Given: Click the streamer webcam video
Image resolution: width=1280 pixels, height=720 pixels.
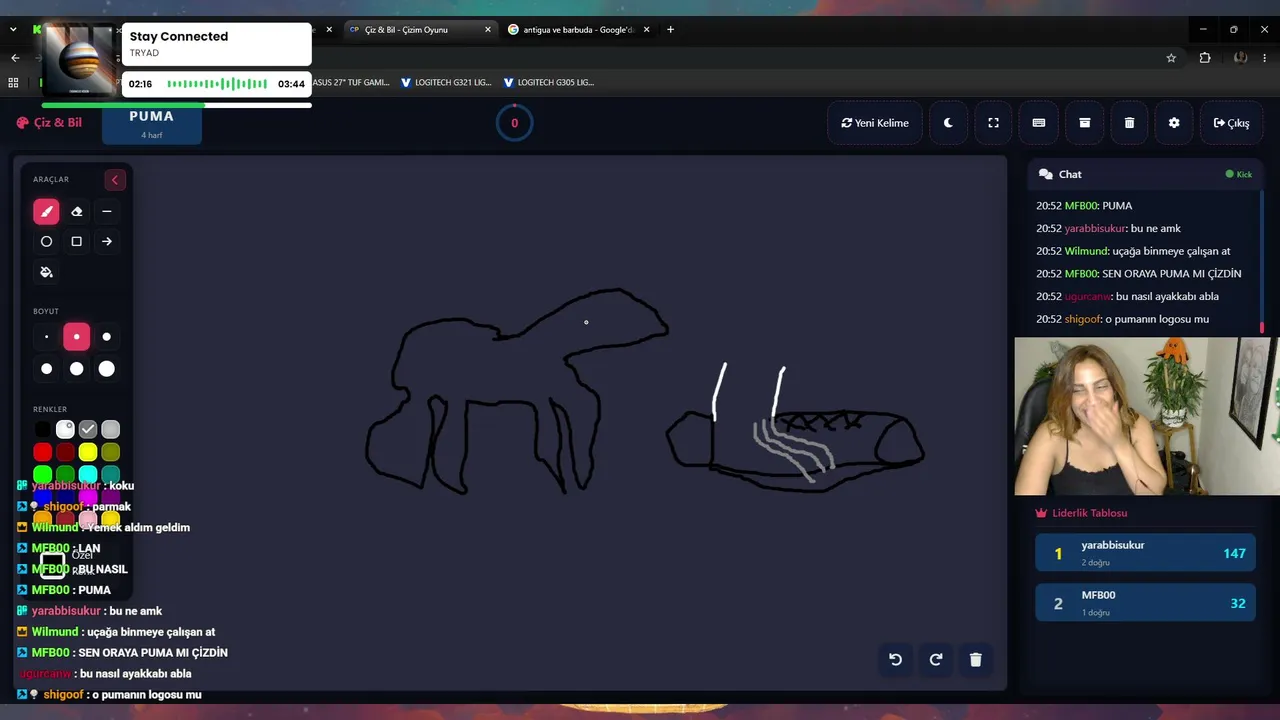Looking at the screenshot, I should tap(1147, 416).
